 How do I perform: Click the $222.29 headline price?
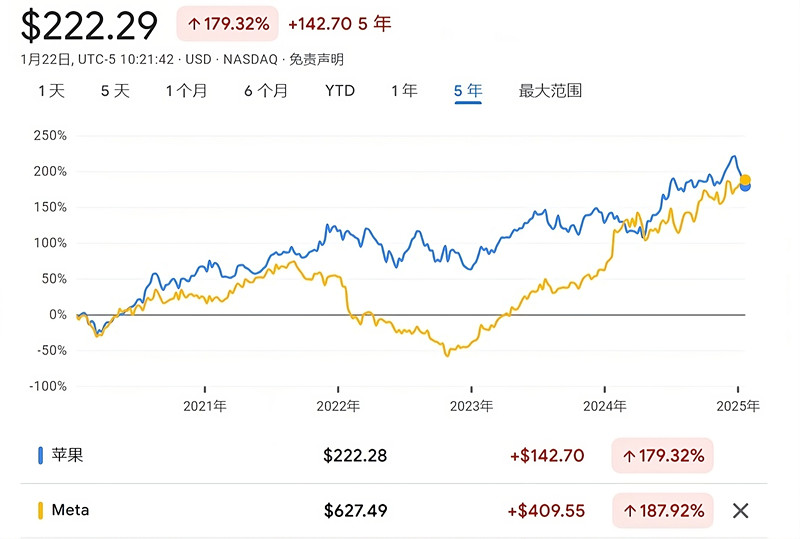[x=89, y=26]
